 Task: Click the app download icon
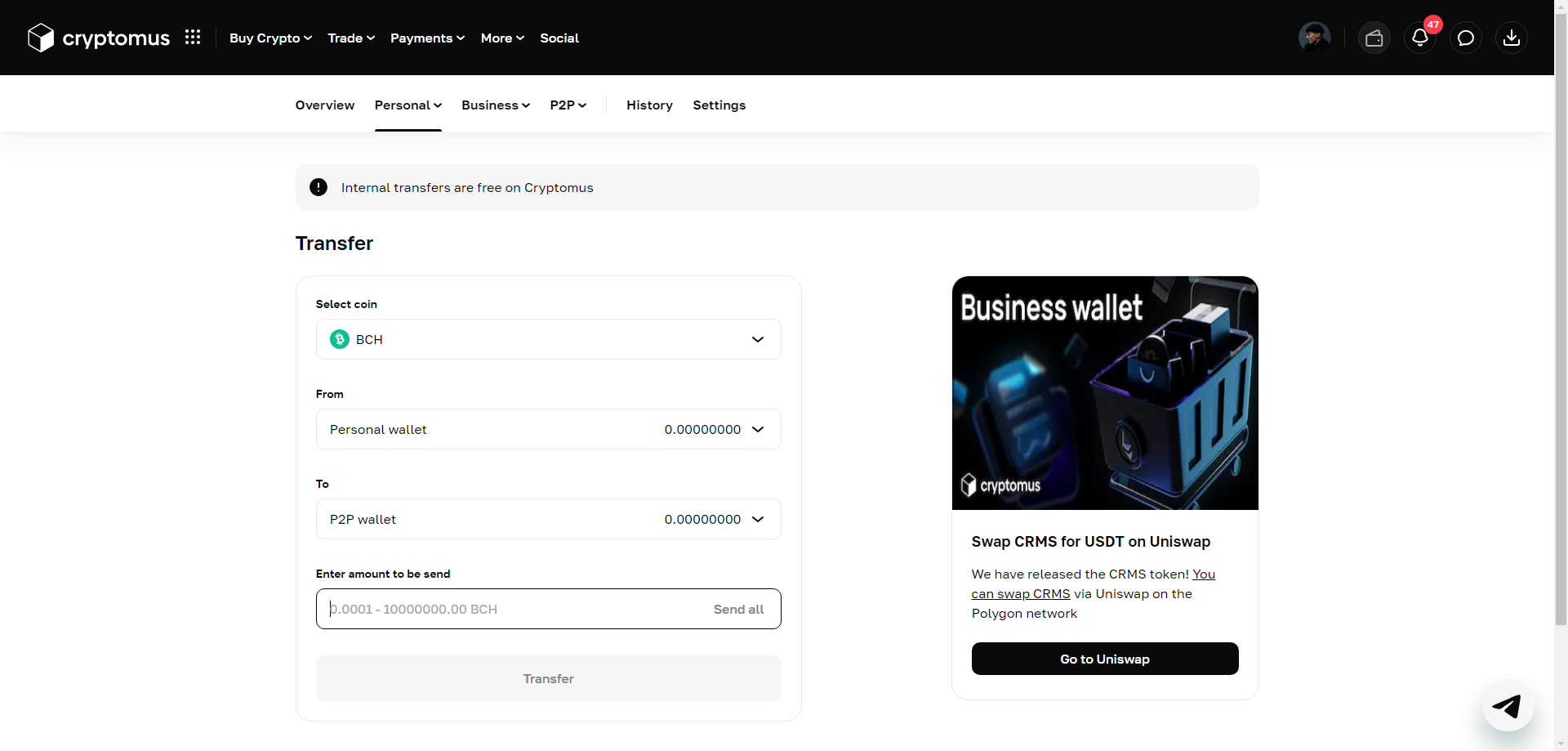(x=1512, y=38)
